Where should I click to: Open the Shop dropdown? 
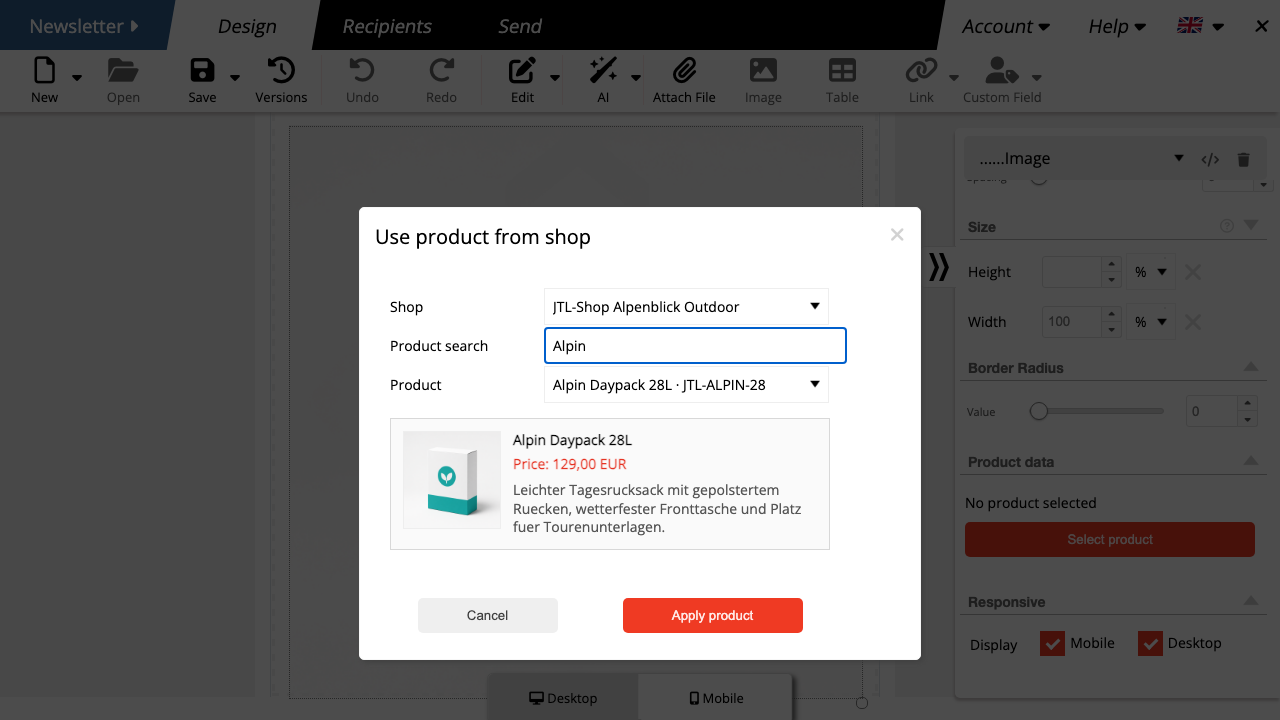(686, 307)
